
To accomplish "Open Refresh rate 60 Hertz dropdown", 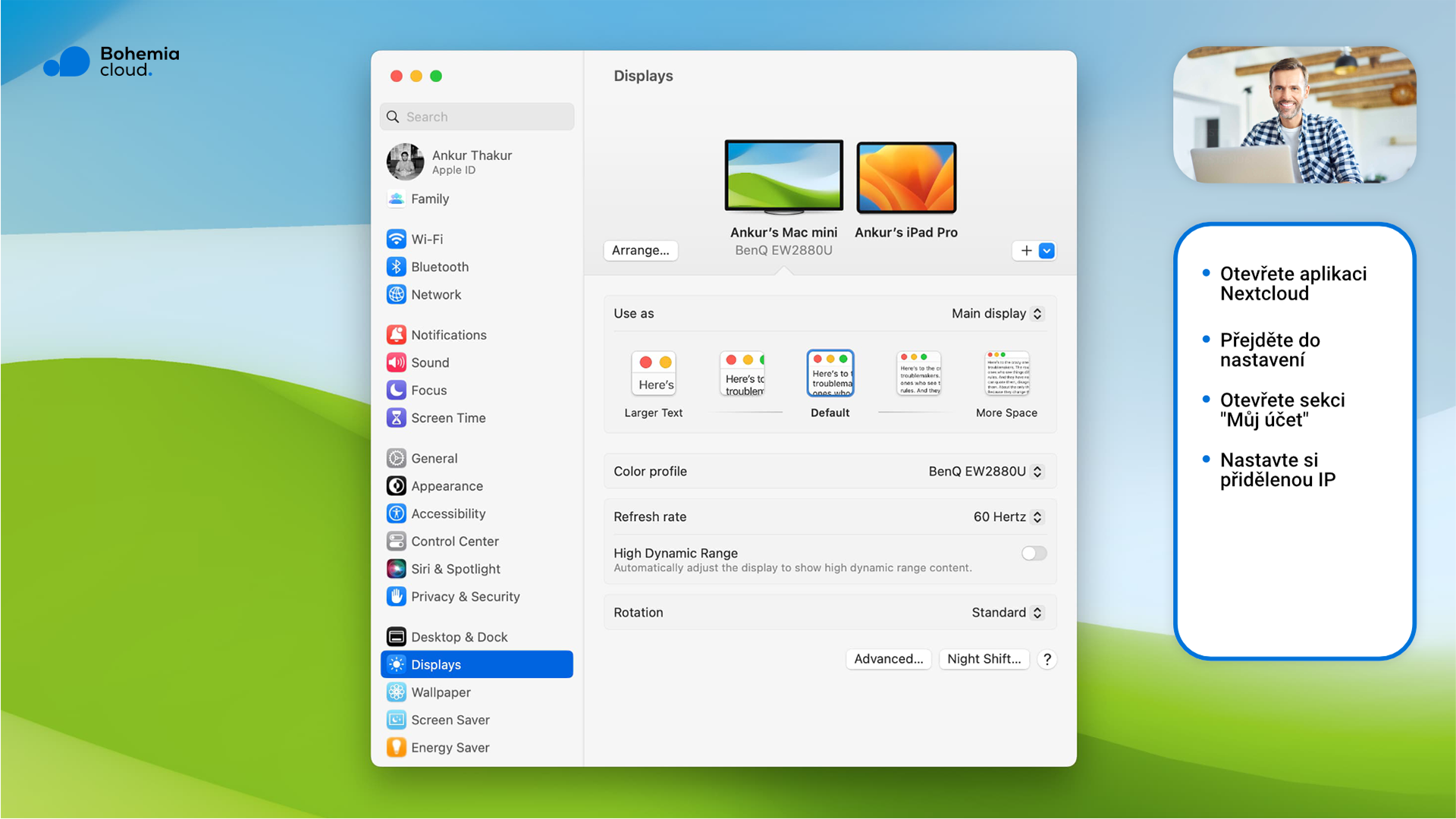I will 1009,516.
